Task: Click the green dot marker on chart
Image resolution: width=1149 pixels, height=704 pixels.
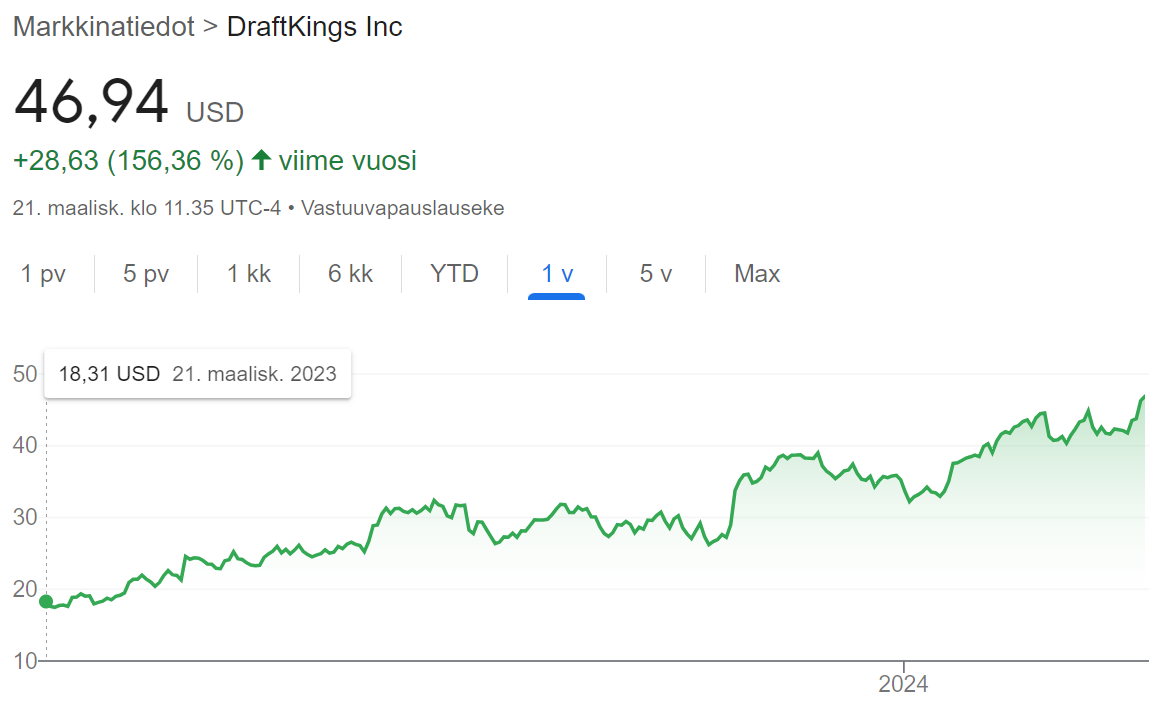Action: (x=46, y=601)
